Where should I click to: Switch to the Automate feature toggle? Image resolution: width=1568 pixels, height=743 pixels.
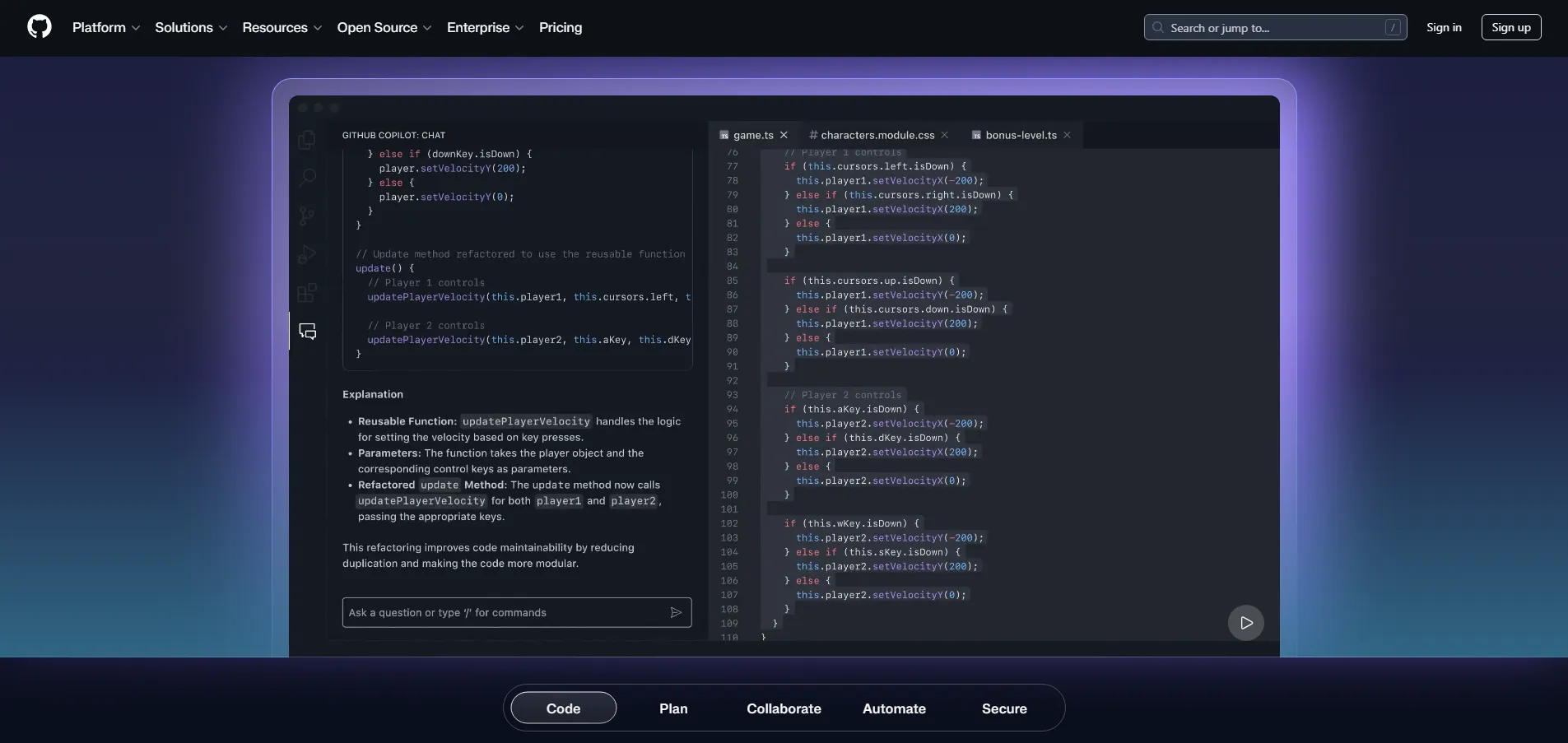click(x=895, y=708)
